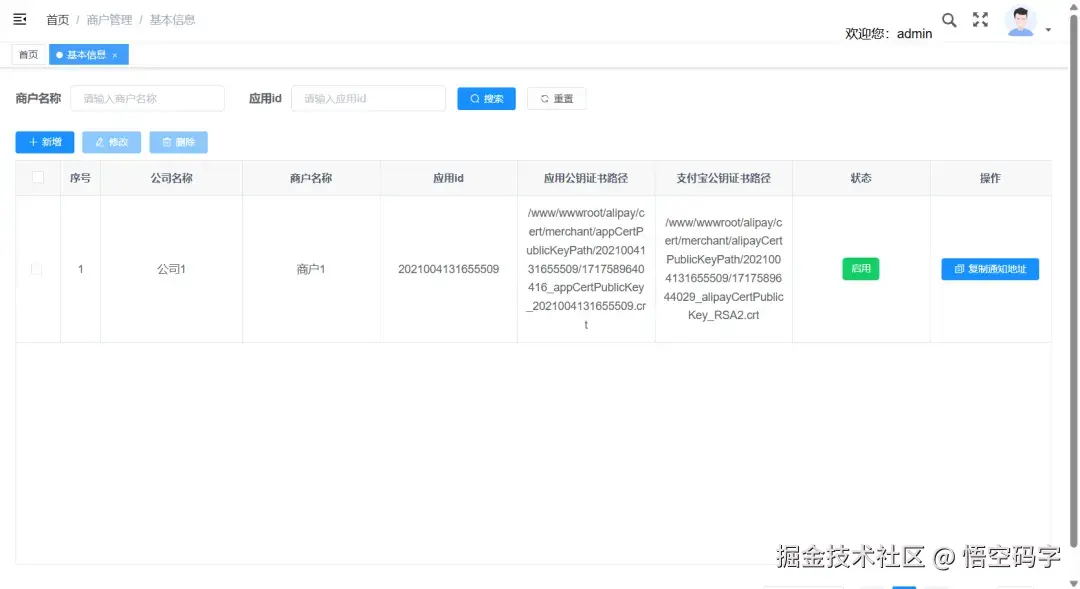Image resolution: width=1080 pixels, height=589 pixels.
Task: Click 复制通知地址 in the operation column
Action: click(990, 268)
